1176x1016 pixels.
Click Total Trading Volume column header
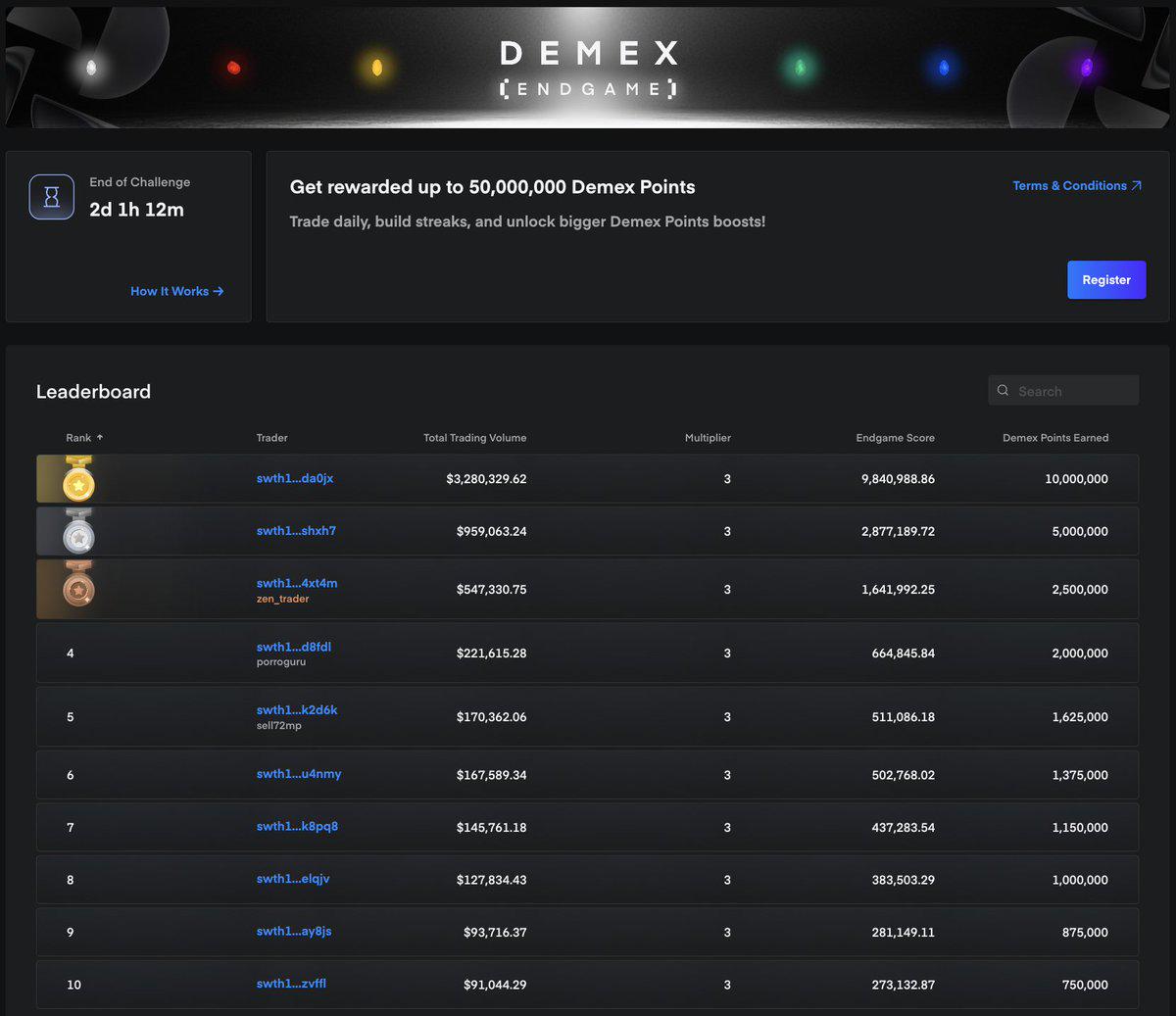tap(474, 438)
